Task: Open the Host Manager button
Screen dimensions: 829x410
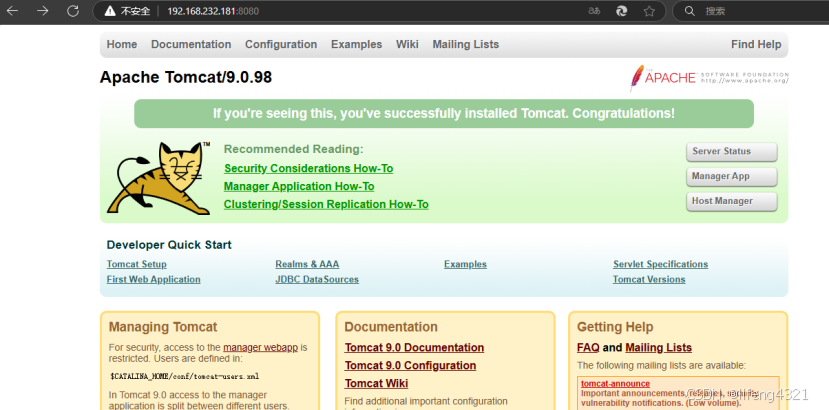Action: (x=732, y=201)
